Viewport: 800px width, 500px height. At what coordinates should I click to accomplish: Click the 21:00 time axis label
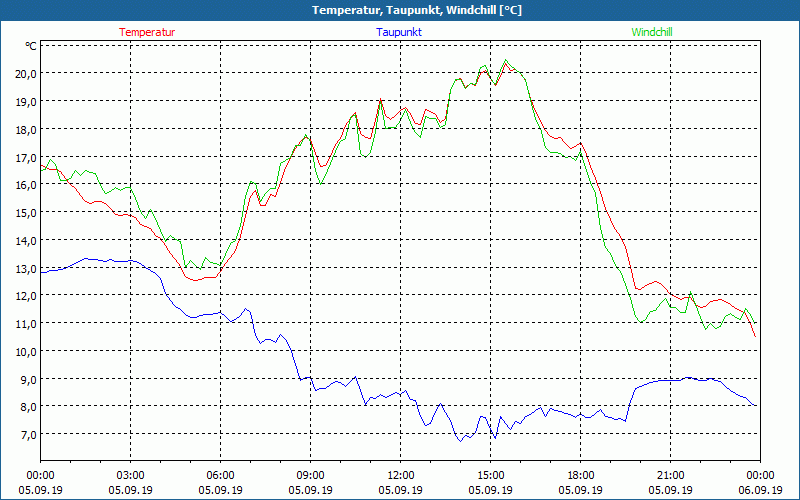(670, 476)
